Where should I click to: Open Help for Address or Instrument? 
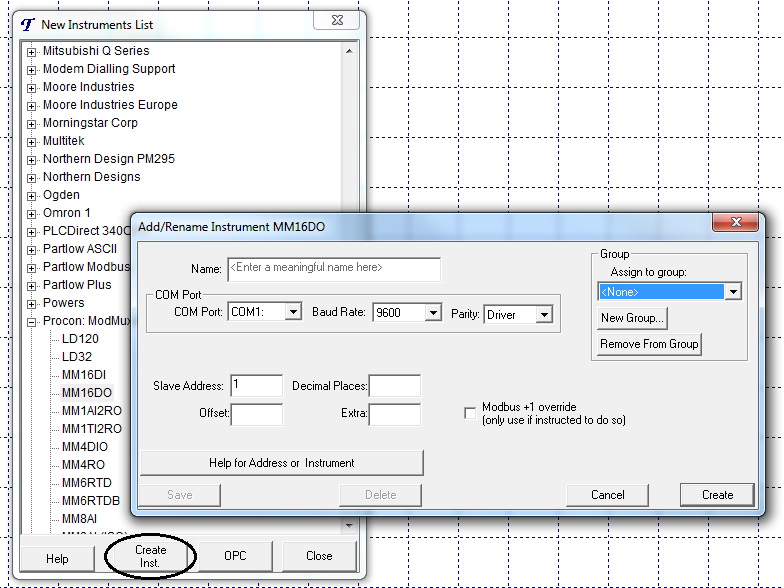coord(282,463)
